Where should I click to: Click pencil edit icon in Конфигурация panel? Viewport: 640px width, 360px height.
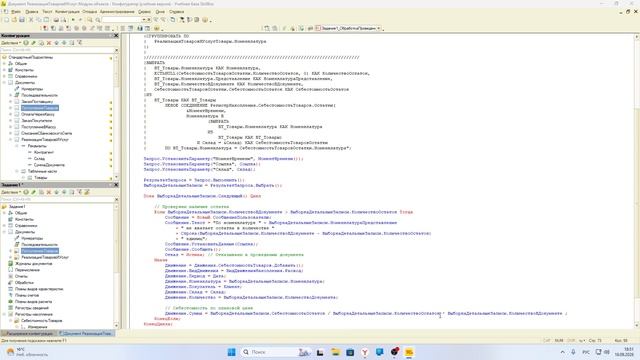[33, 42]
